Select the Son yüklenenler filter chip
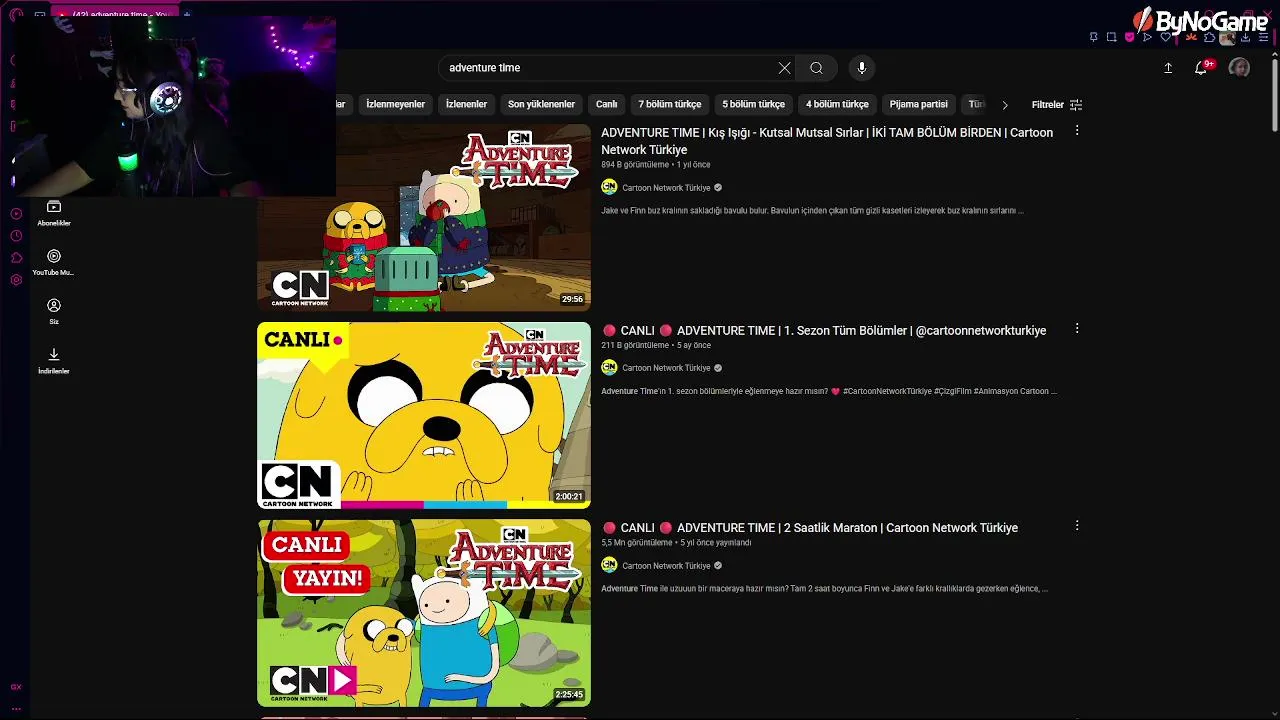 point(541,104)
